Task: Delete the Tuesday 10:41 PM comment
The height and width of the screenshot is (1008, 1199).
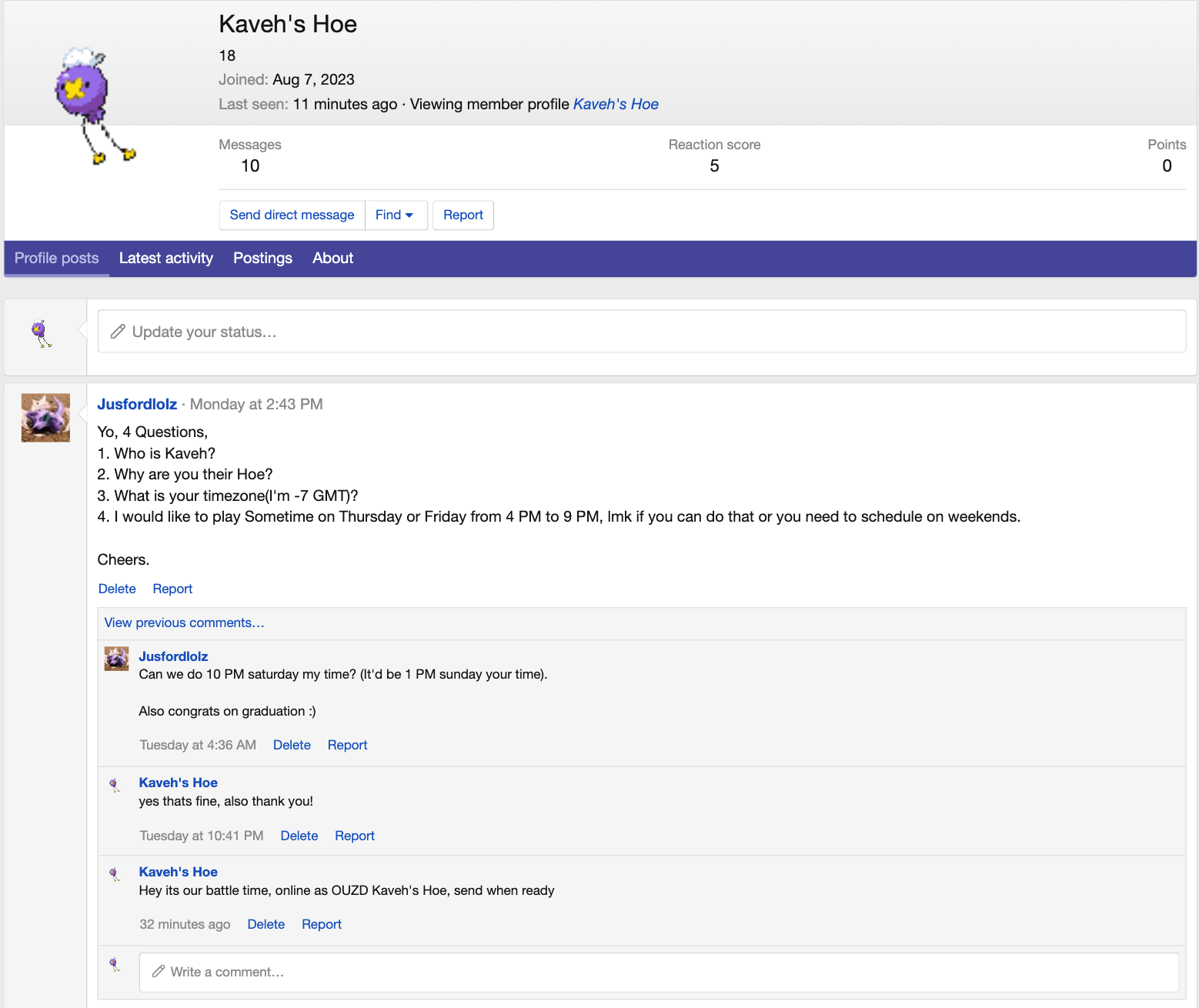Action: click(x=299, y=836)
